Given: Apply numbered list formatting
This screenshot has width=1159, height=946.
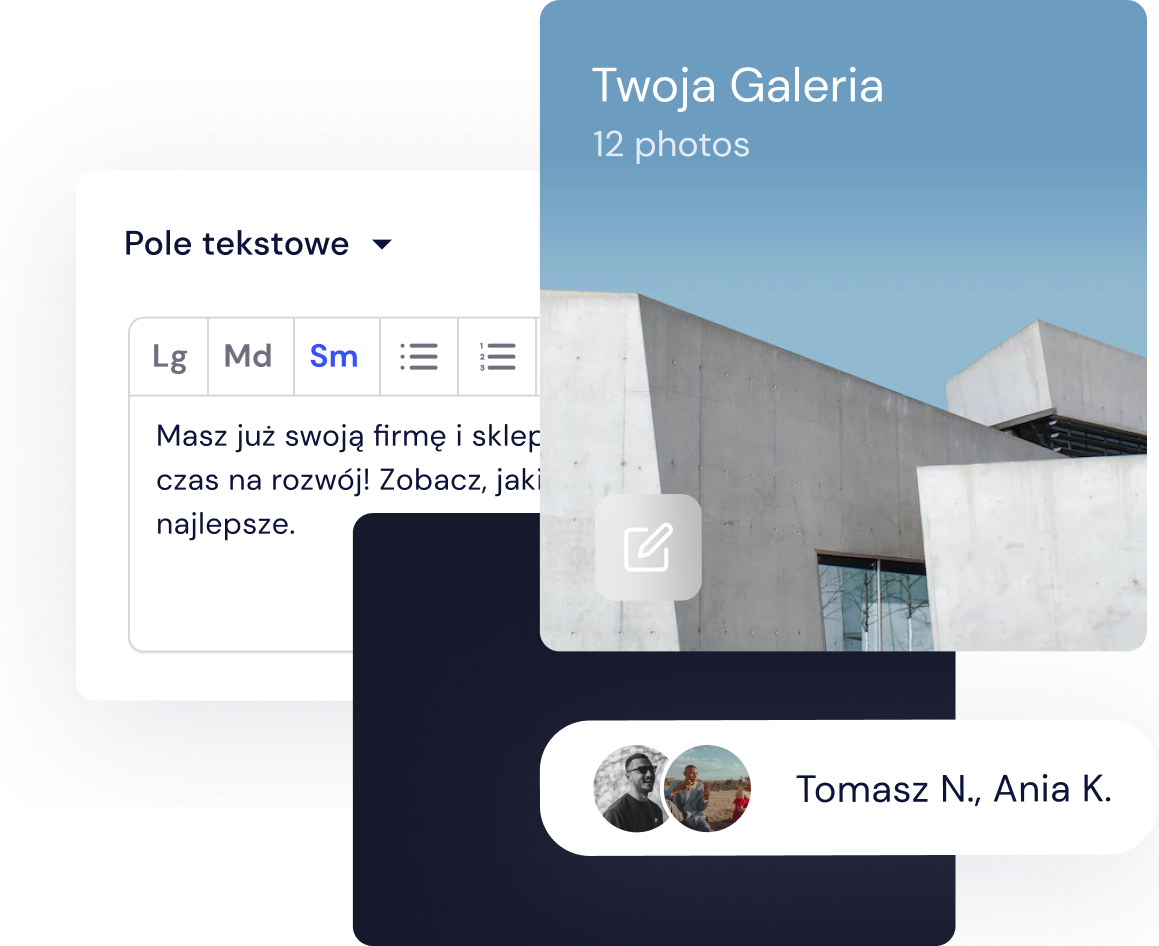Looking at the screenshot, I should click(497, 357).
